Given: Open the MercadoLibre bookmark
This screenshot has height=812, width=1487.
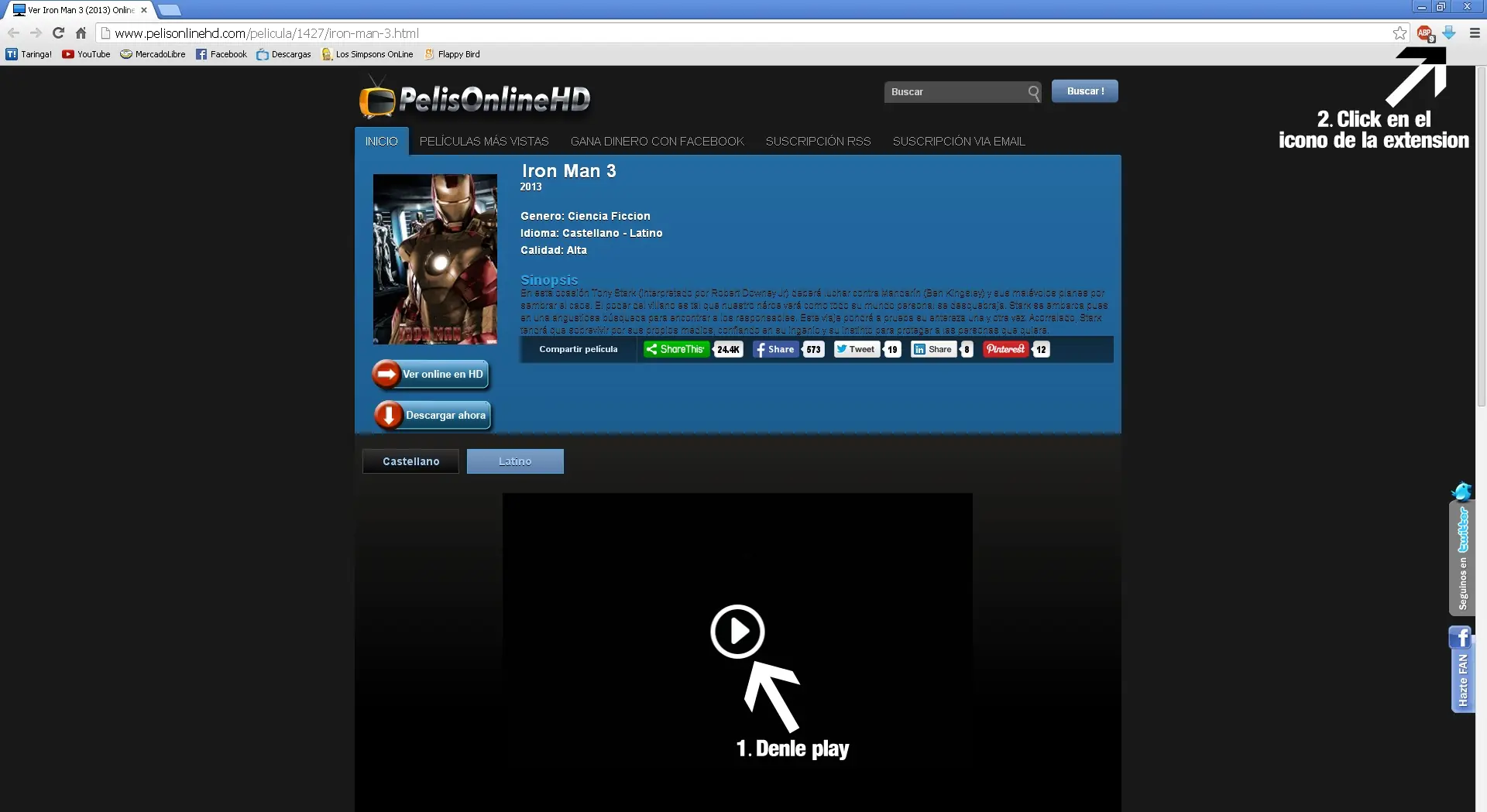Looking at the screenshot, I should [x=153, y=54].
